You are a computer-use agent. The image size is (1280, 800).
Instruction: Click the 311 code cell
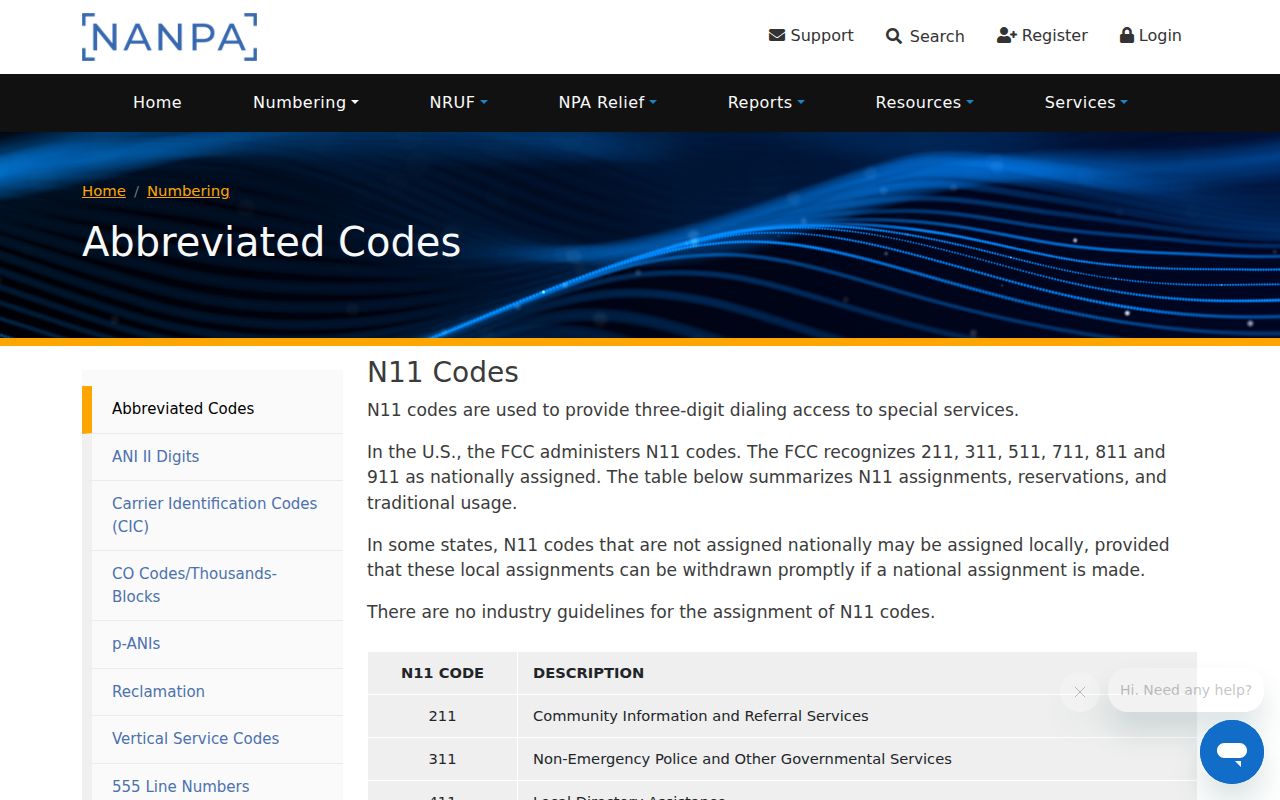point(442,759)
